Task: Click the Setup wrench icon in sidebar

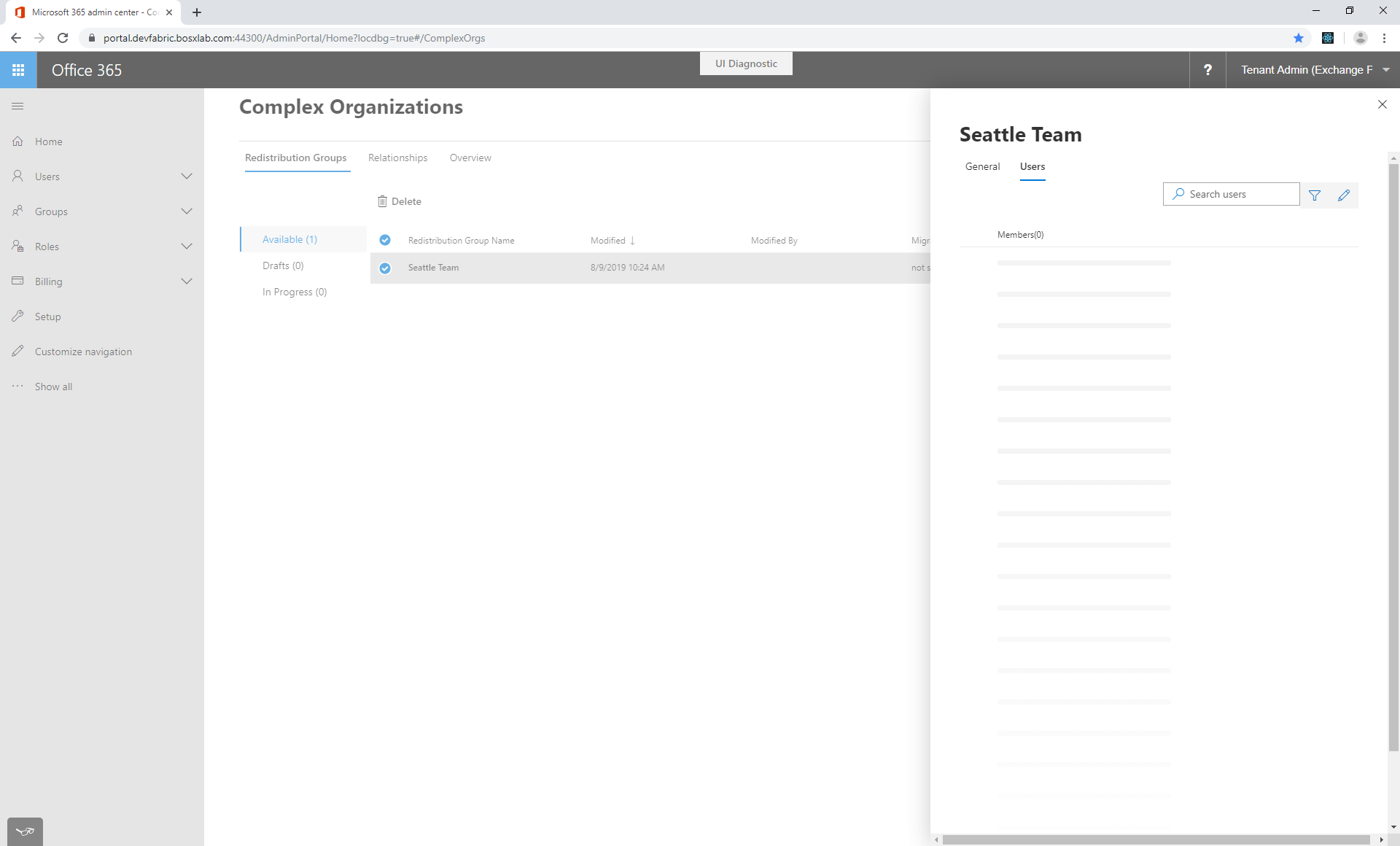Action: pyautogui.click(x=17, y=317)
